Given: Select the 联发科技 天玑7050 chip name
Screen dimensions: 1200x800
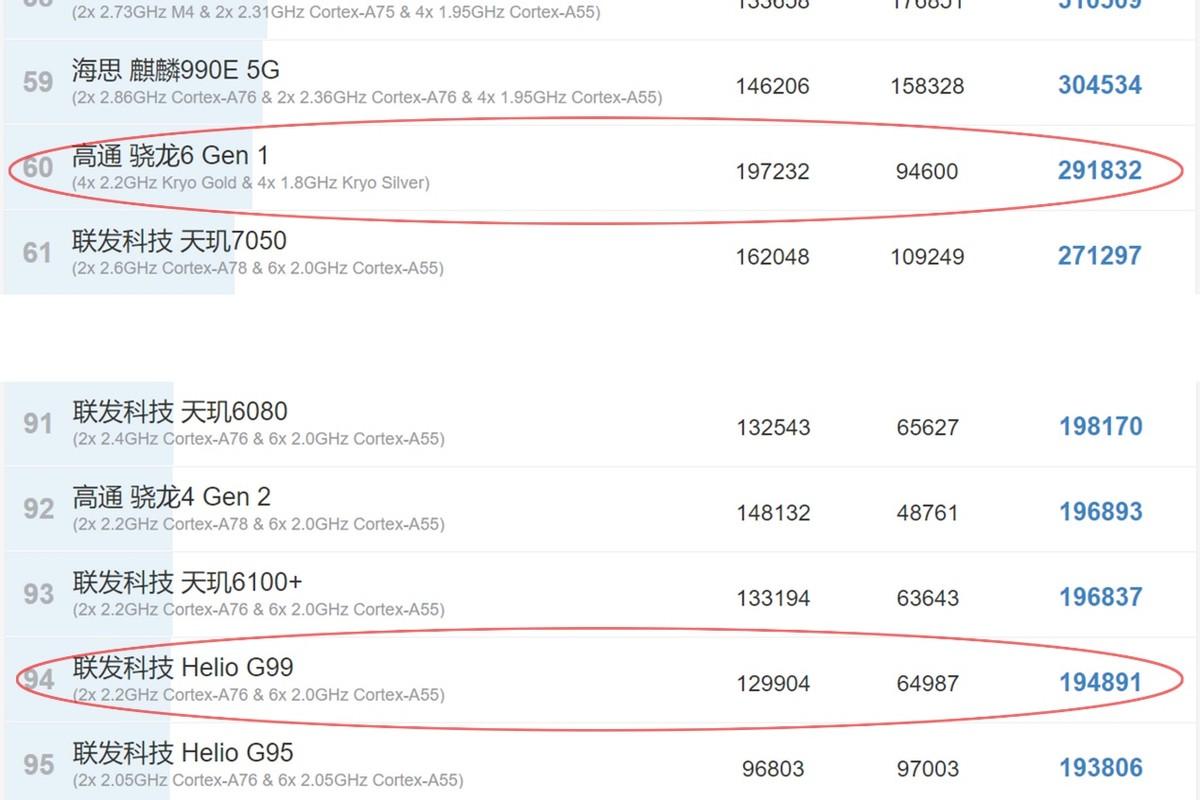Looking at the screenshot, I should [179, 241].
